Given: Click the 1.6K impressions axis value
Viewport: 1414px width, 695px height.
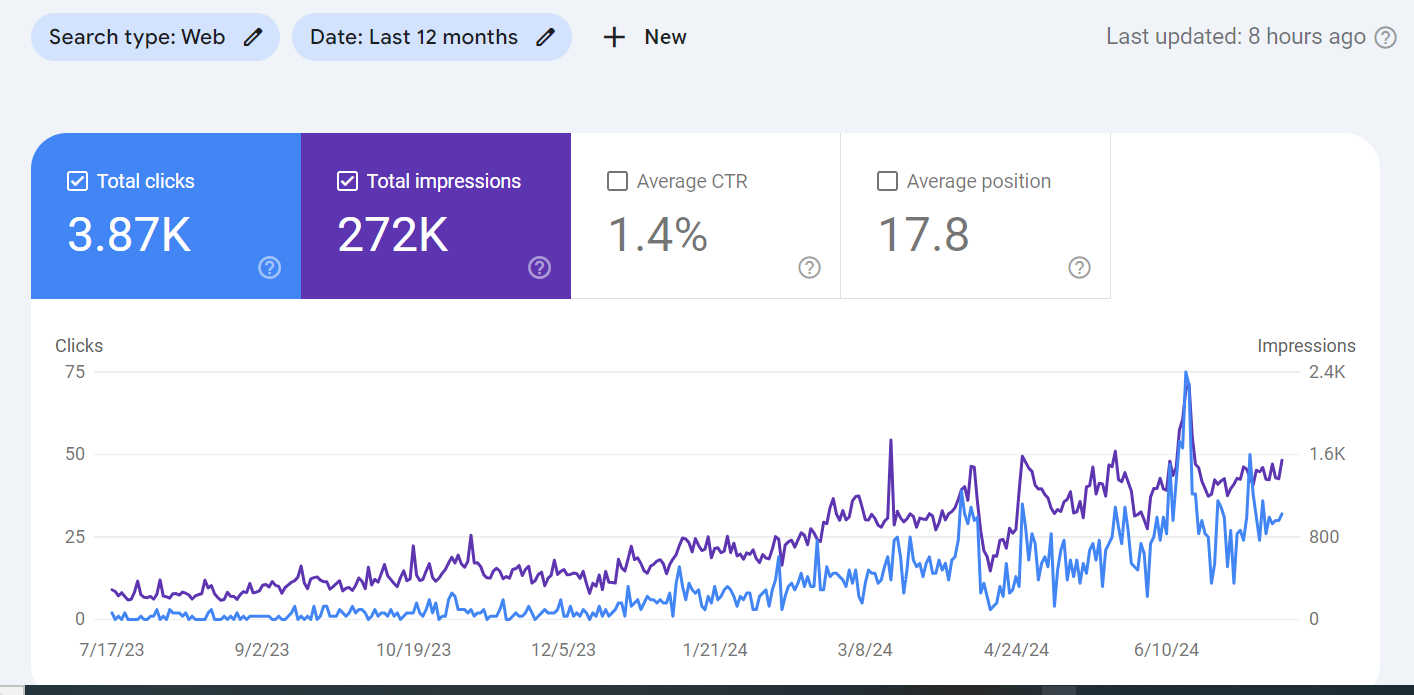Looking at the screenshot, I should 1328,454.
